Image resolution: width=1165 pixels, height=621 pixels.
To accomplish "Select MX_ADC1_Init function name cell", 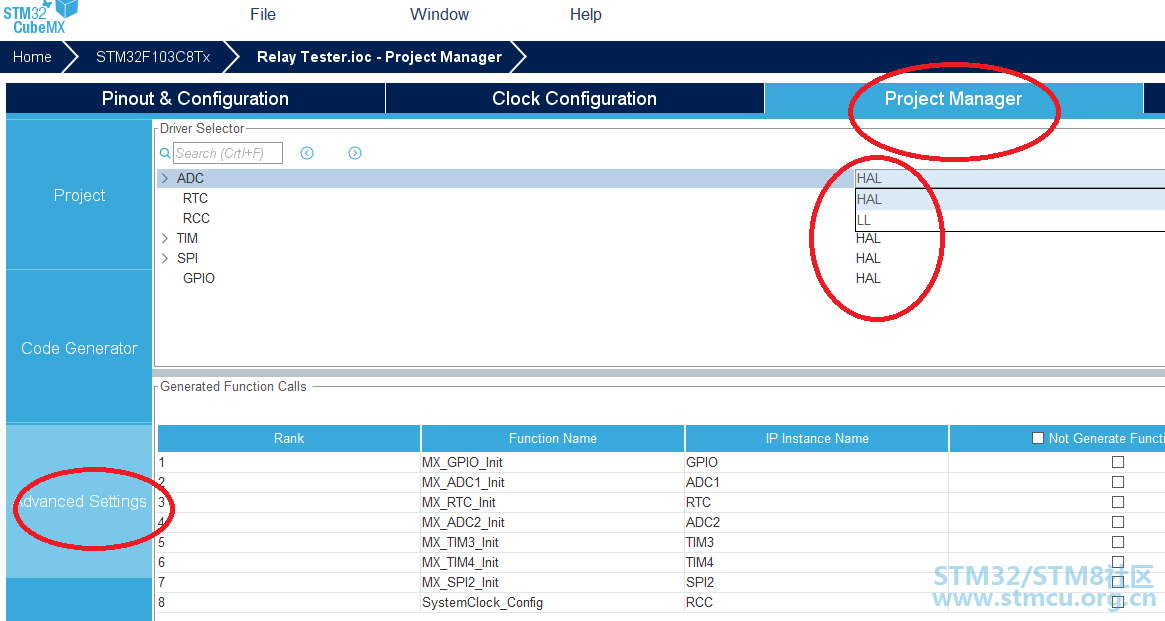I will (x=552, y=482).
